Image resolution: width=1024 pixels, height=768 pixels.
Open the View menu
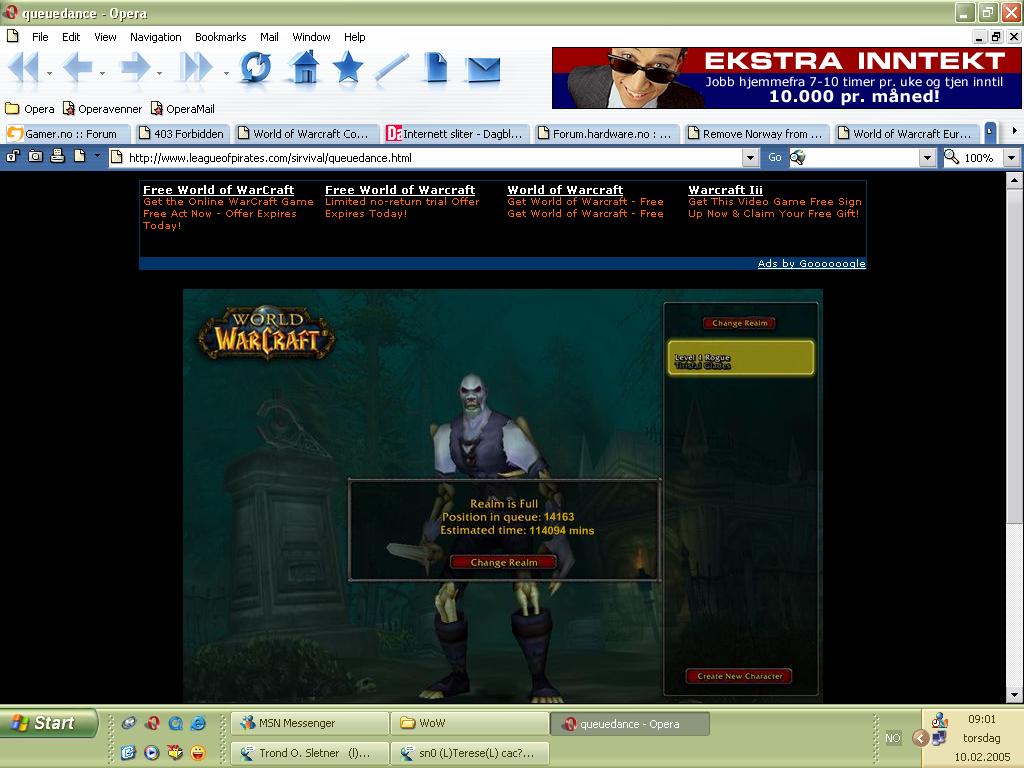[105, 37]
